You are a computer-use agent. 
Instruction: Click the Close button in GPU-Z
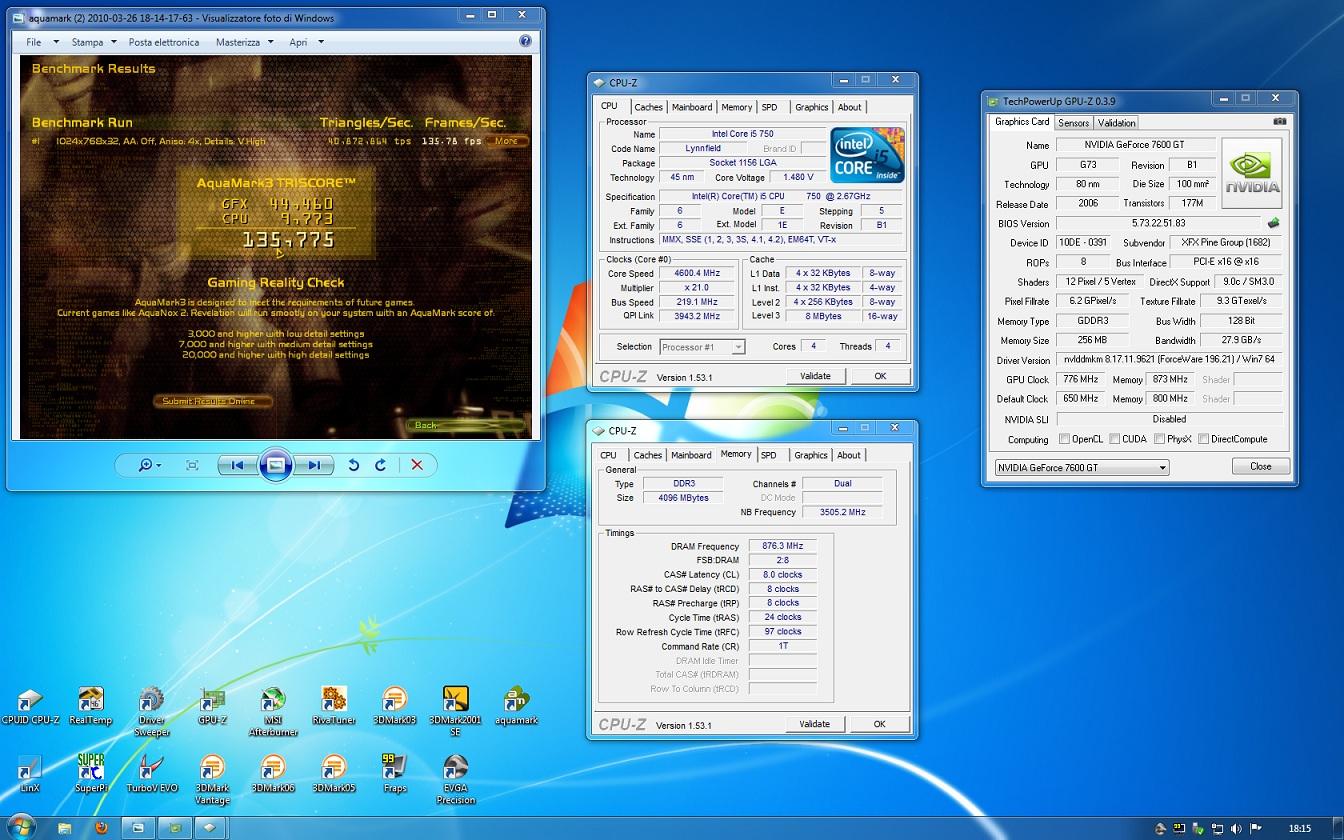(x=1260, y=466)
